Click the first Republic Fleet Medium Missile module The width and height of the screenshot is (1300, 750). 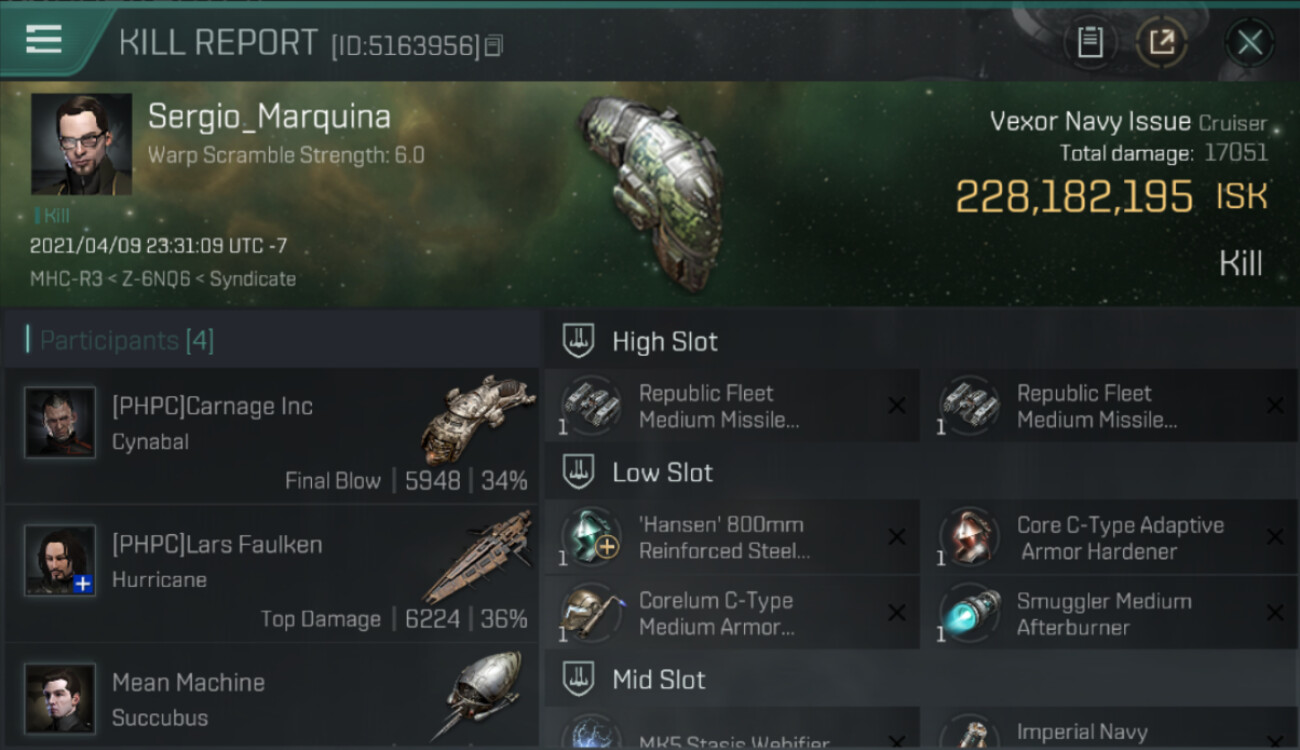732,406
